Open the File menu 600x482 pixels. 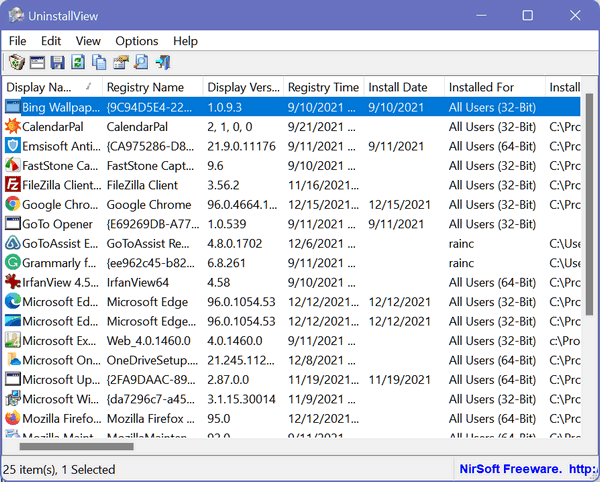(18, 41)
